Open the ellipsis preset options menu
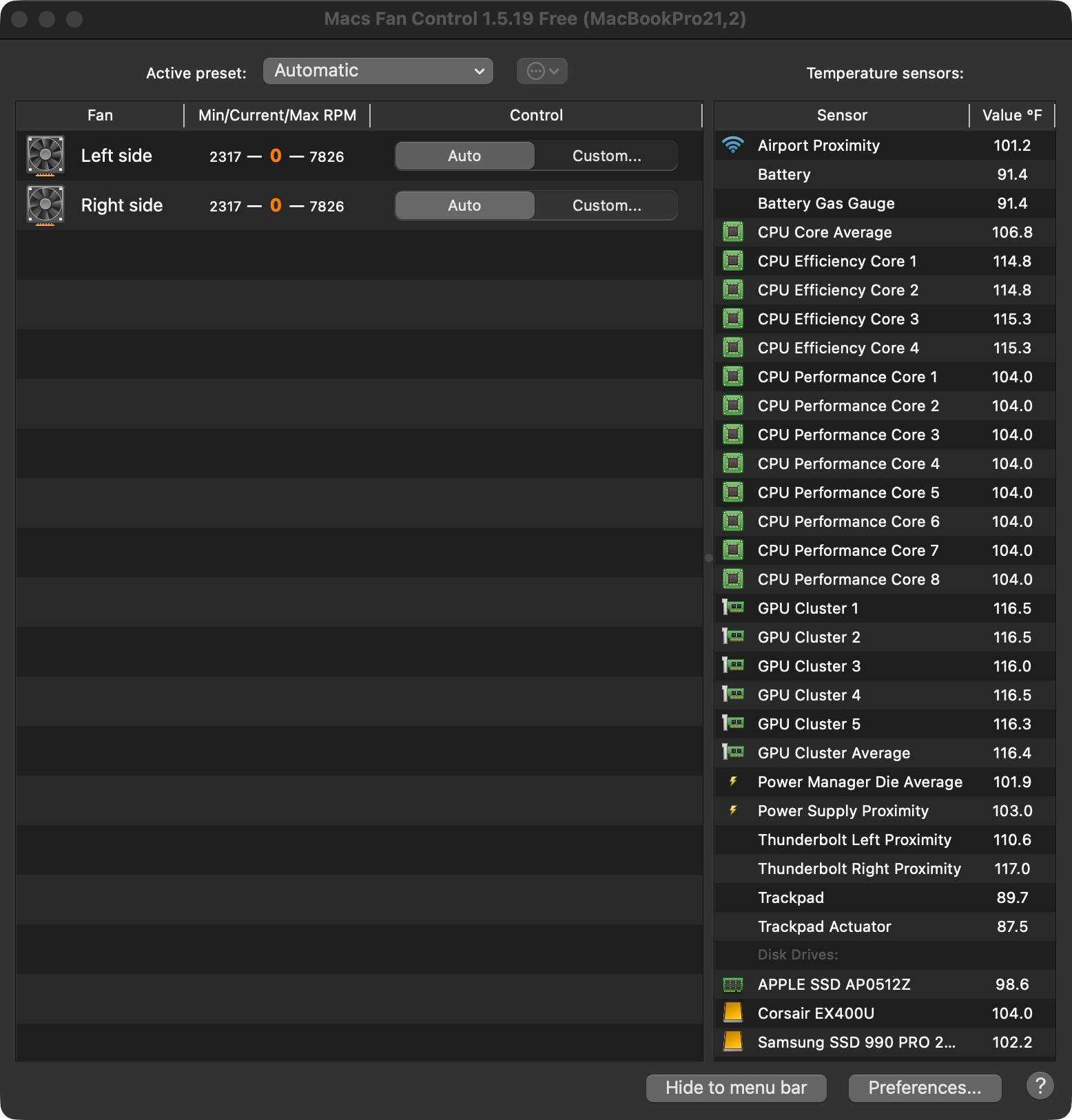The height and width of the screenshot is (1120, 1072). (x=542, y=71)
